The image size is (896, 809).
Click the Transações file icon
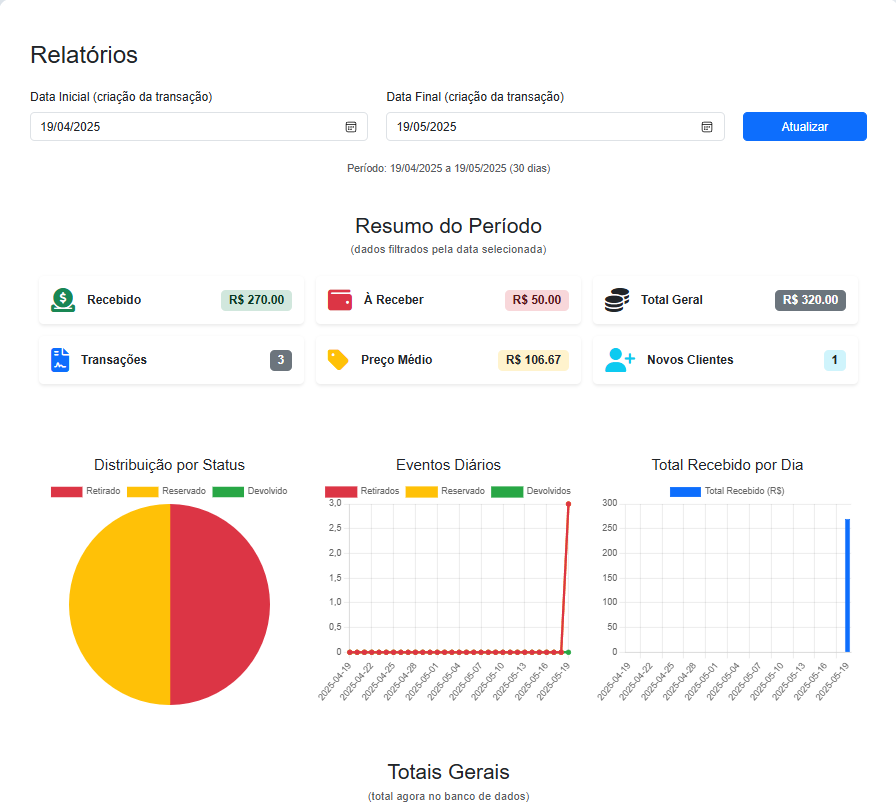click(x=60, y=360)
